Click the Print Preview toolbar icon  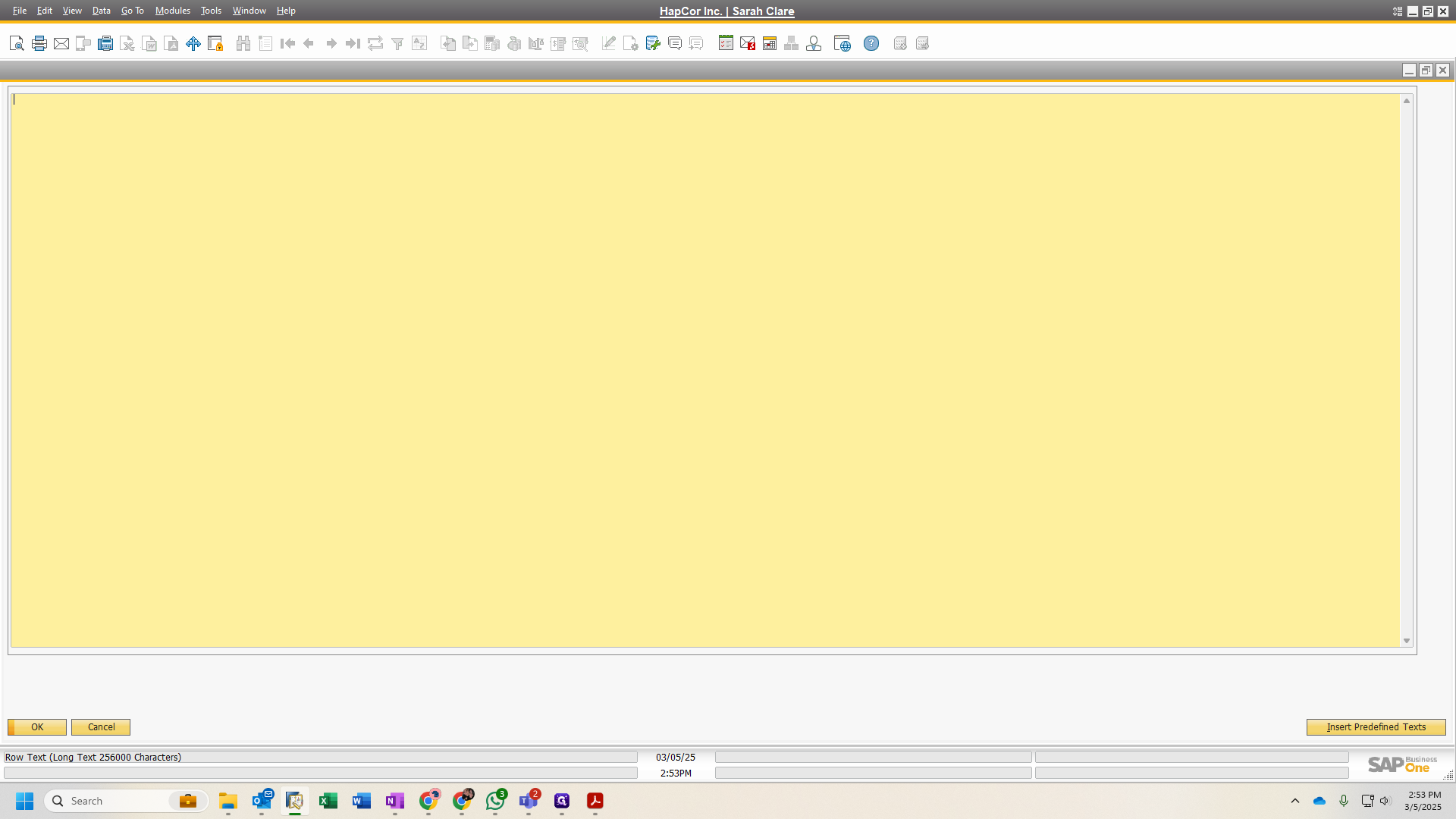click(17, 43)
